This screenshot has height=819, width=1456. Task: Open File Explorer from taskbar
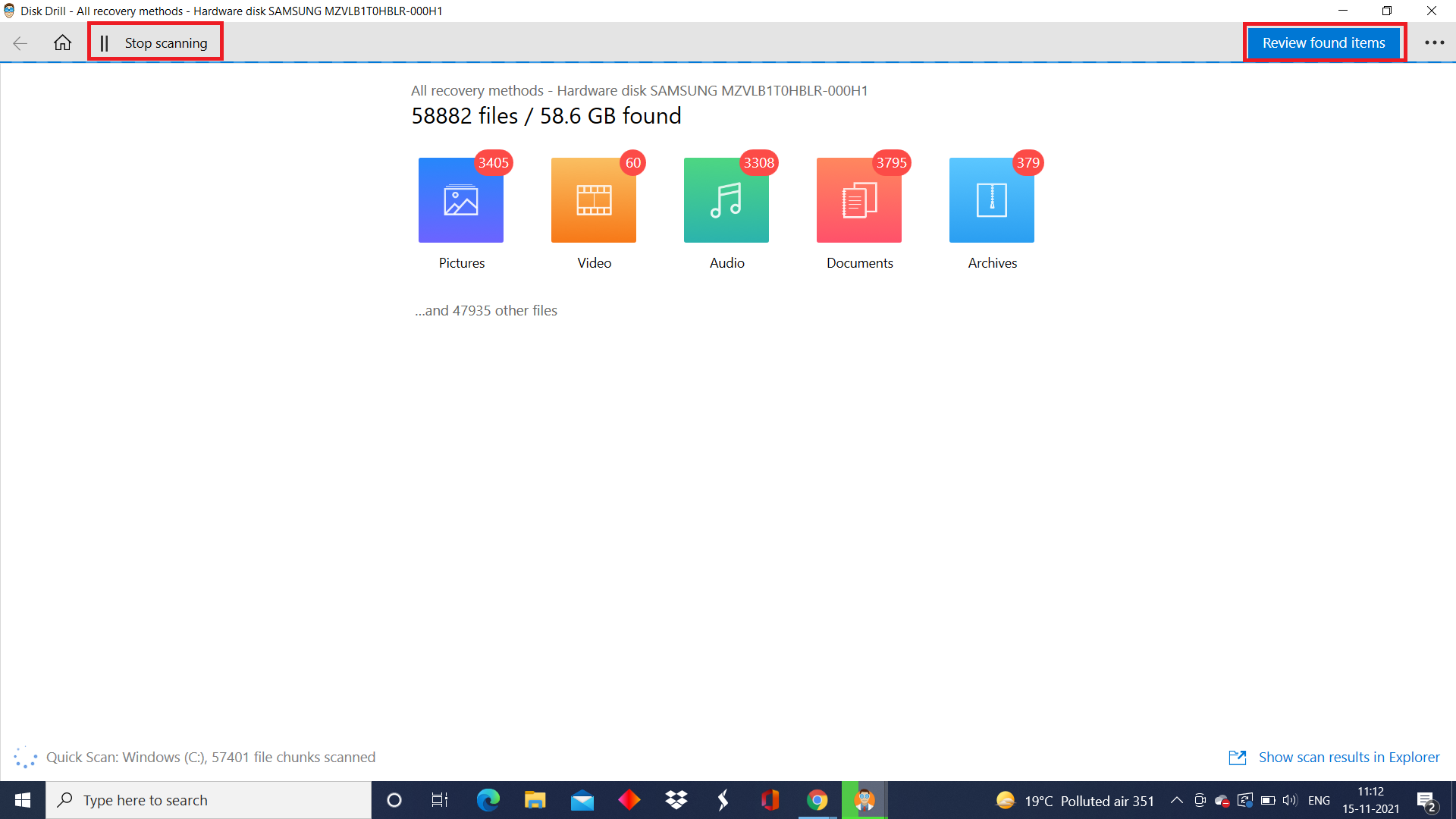[535, 800]
